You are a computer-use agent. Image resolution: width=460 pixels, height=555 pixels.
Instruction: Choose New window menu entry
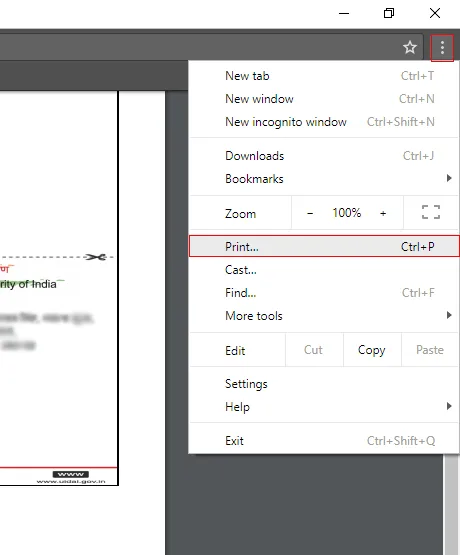[x=324, y=99]
